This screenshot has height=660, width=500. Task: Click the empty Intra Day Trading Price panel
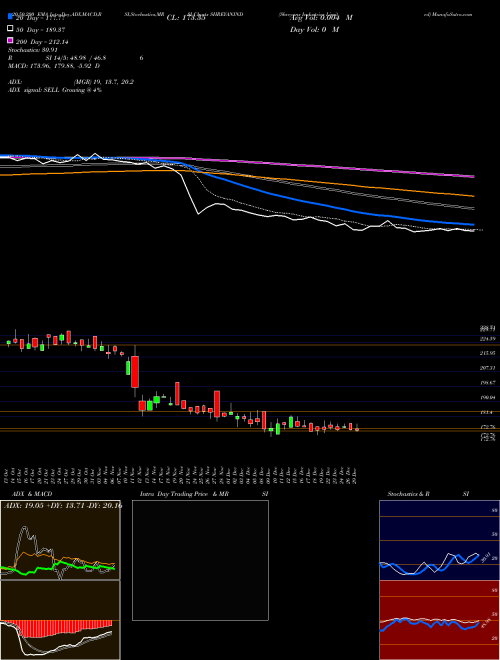click(x=200, y=560)
